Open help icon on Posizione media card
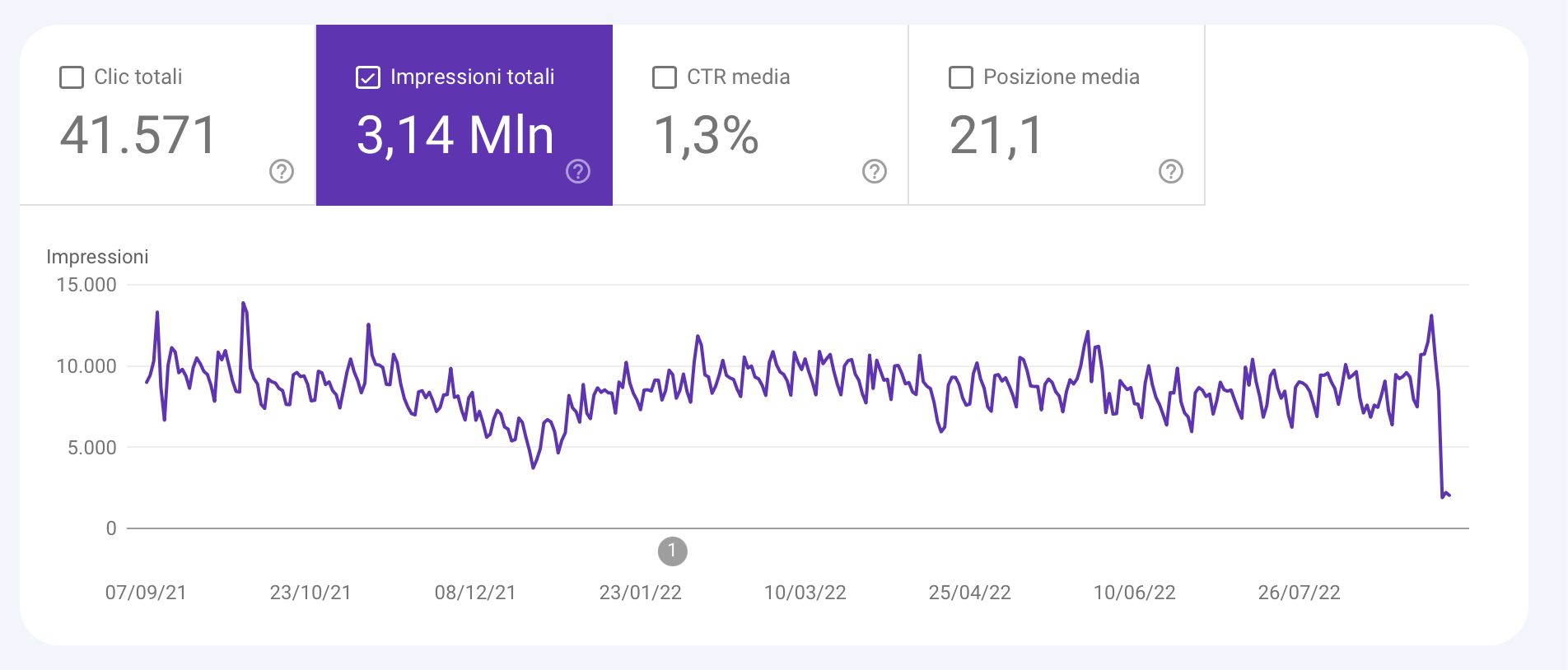Viewport: 1568px width, 670px height. [x=1171, y=171]
